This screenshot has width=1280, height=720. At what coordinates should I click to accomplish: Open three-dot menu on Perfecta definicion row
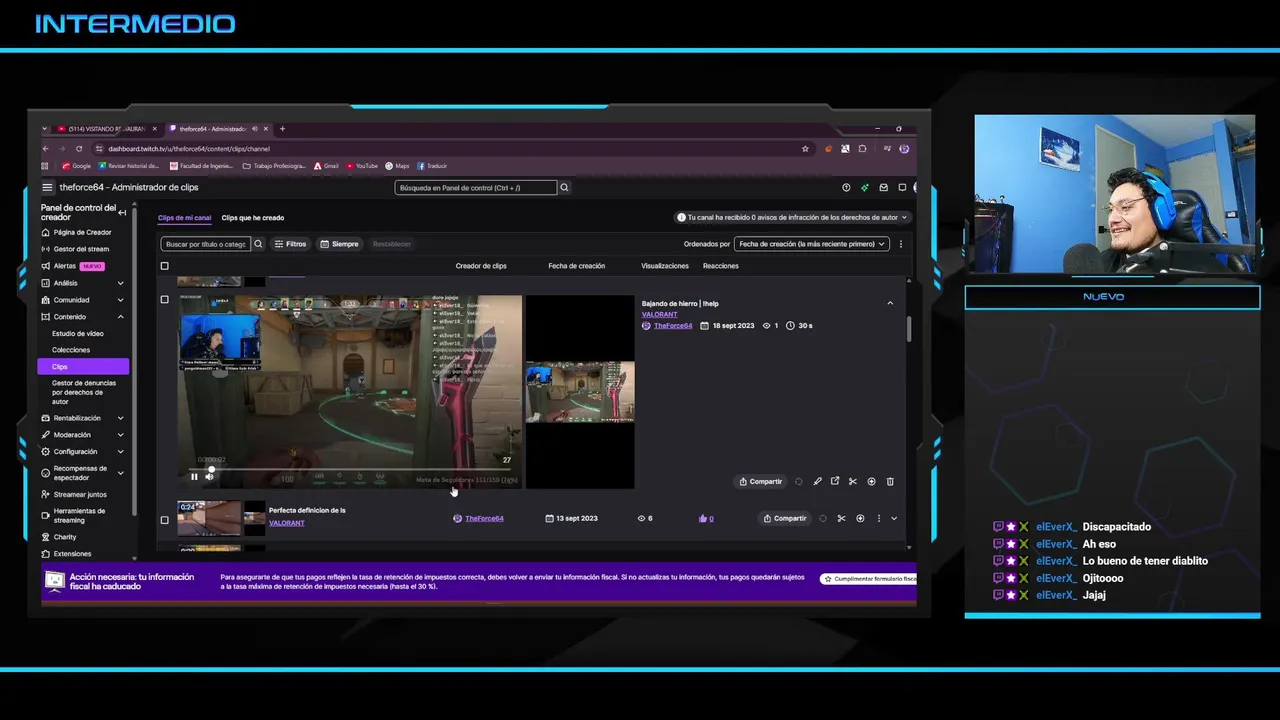pyautogui.click(x=879, y=518)
